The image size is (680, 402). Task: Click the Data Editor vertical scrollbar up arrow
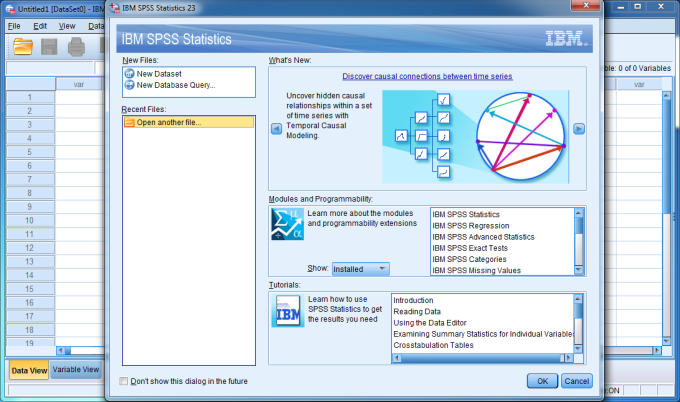point(667,95)
